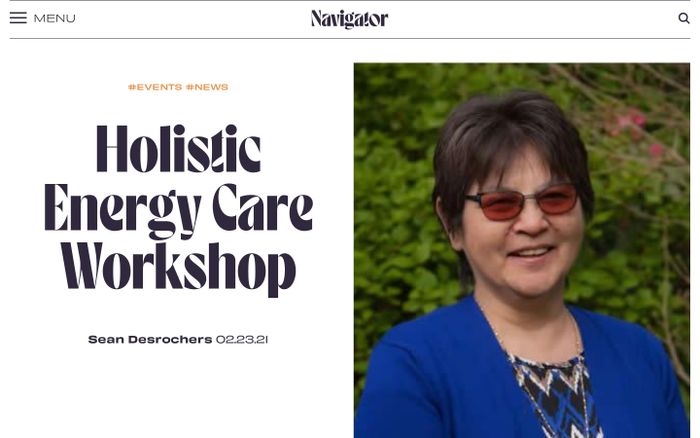Screen dimensions: 700x438
Task: Open search with the magnifying glass icon
Action: click(x=684, y=18)
